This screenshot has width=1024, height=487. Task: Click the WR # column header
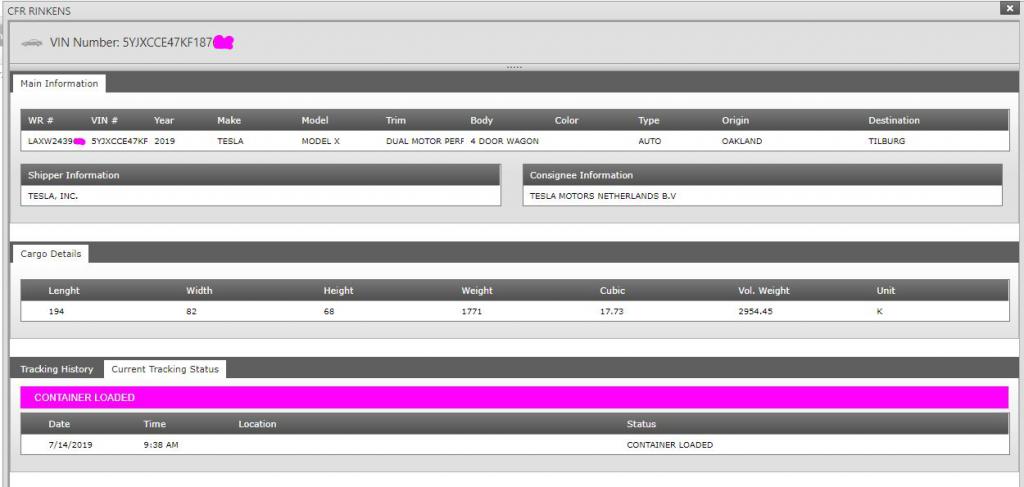coord(41,120)
